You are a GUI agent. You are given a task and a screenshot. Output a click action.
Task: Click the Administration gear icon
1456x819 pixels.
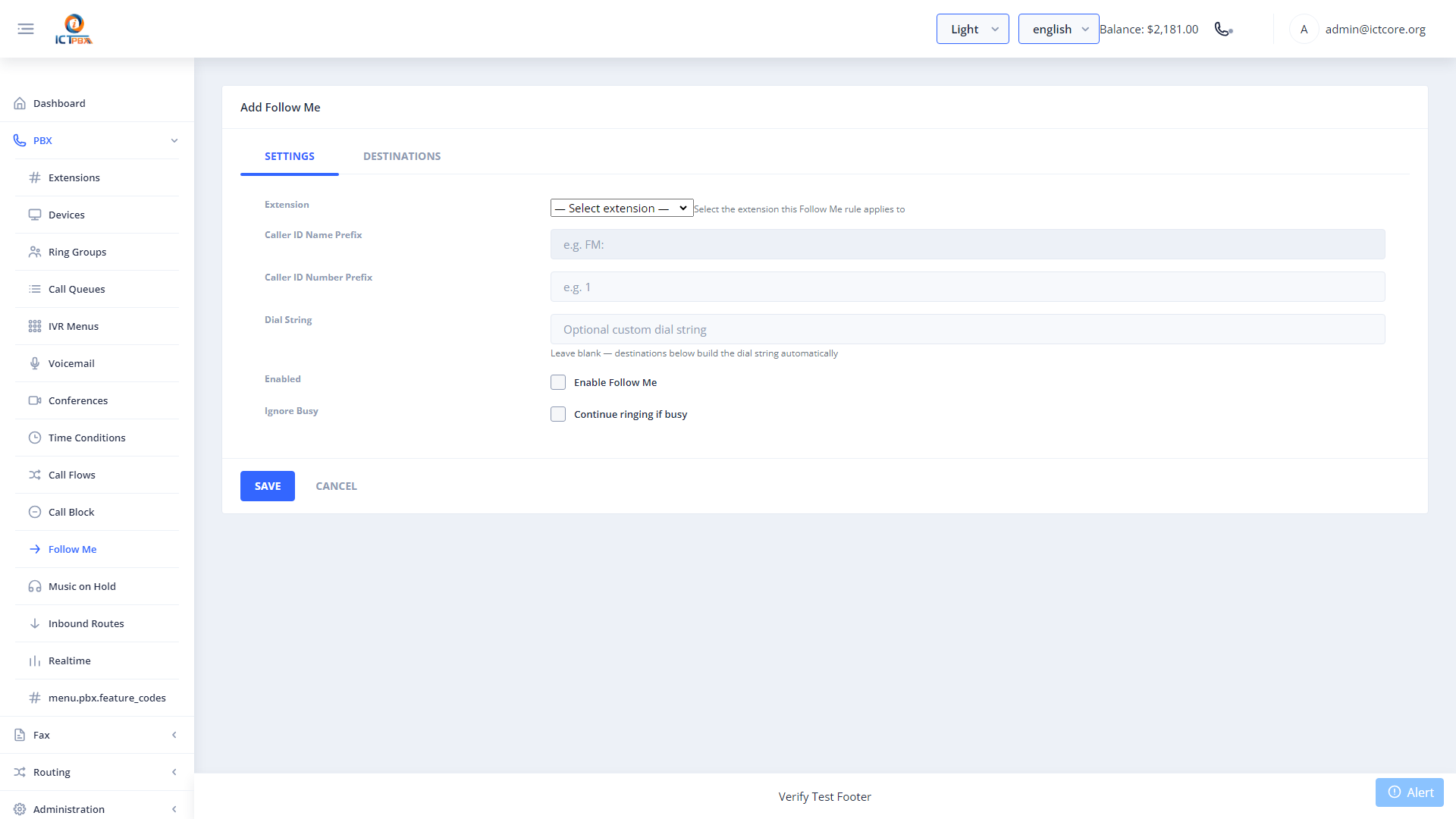tap(20, 809)
